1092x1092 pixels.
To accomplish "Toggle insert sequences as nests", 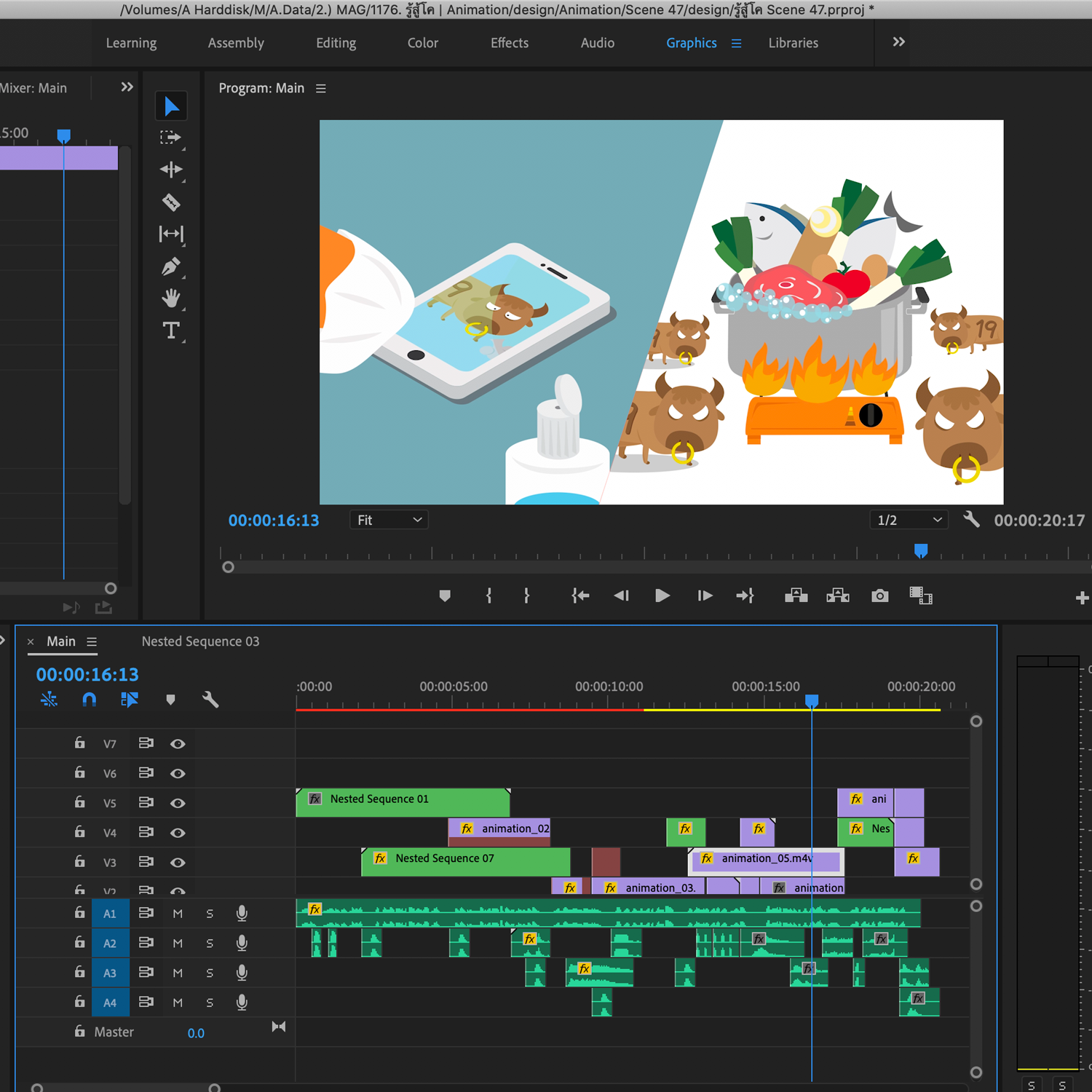I will pyautogui.click(x=49, y=700).
